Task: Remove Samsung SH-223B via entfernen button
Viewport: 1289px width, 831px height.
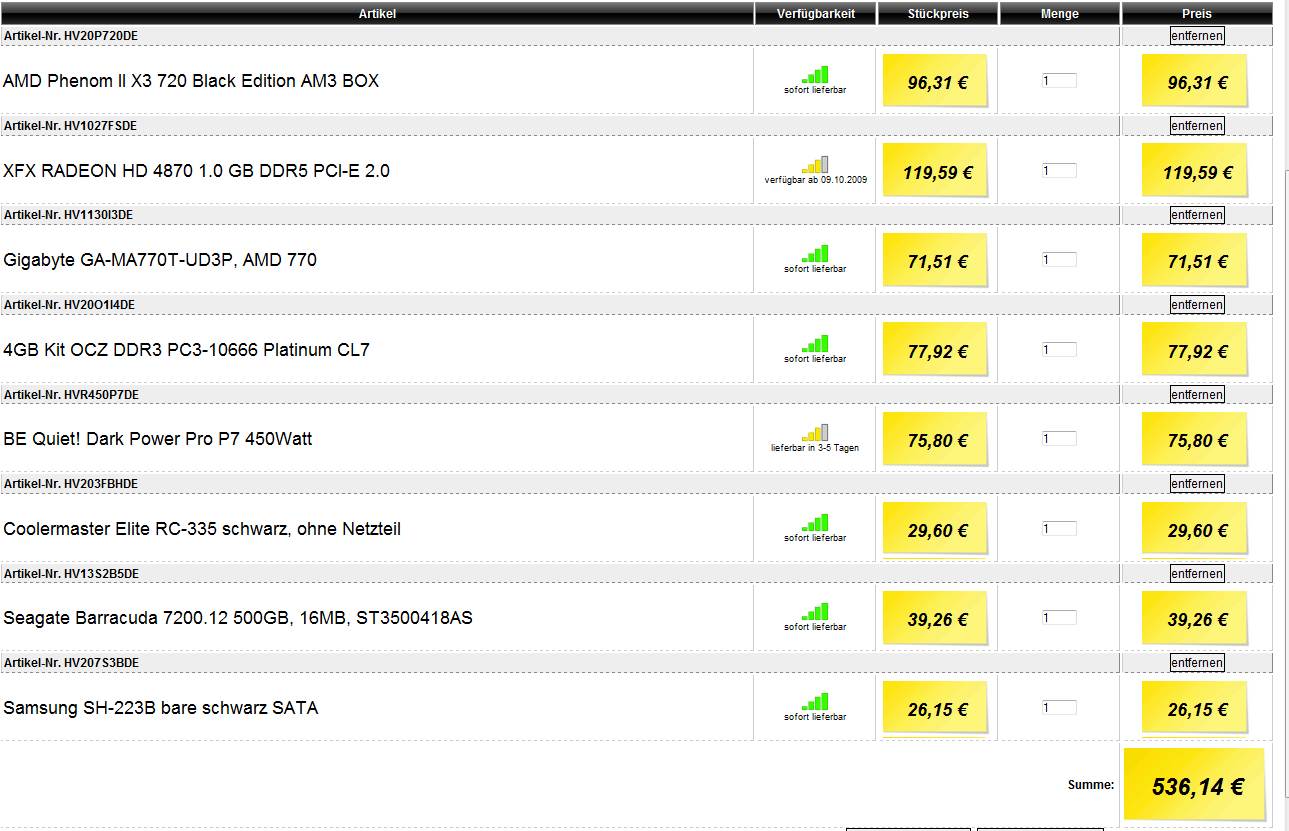Action: [x=1197, y=663]
